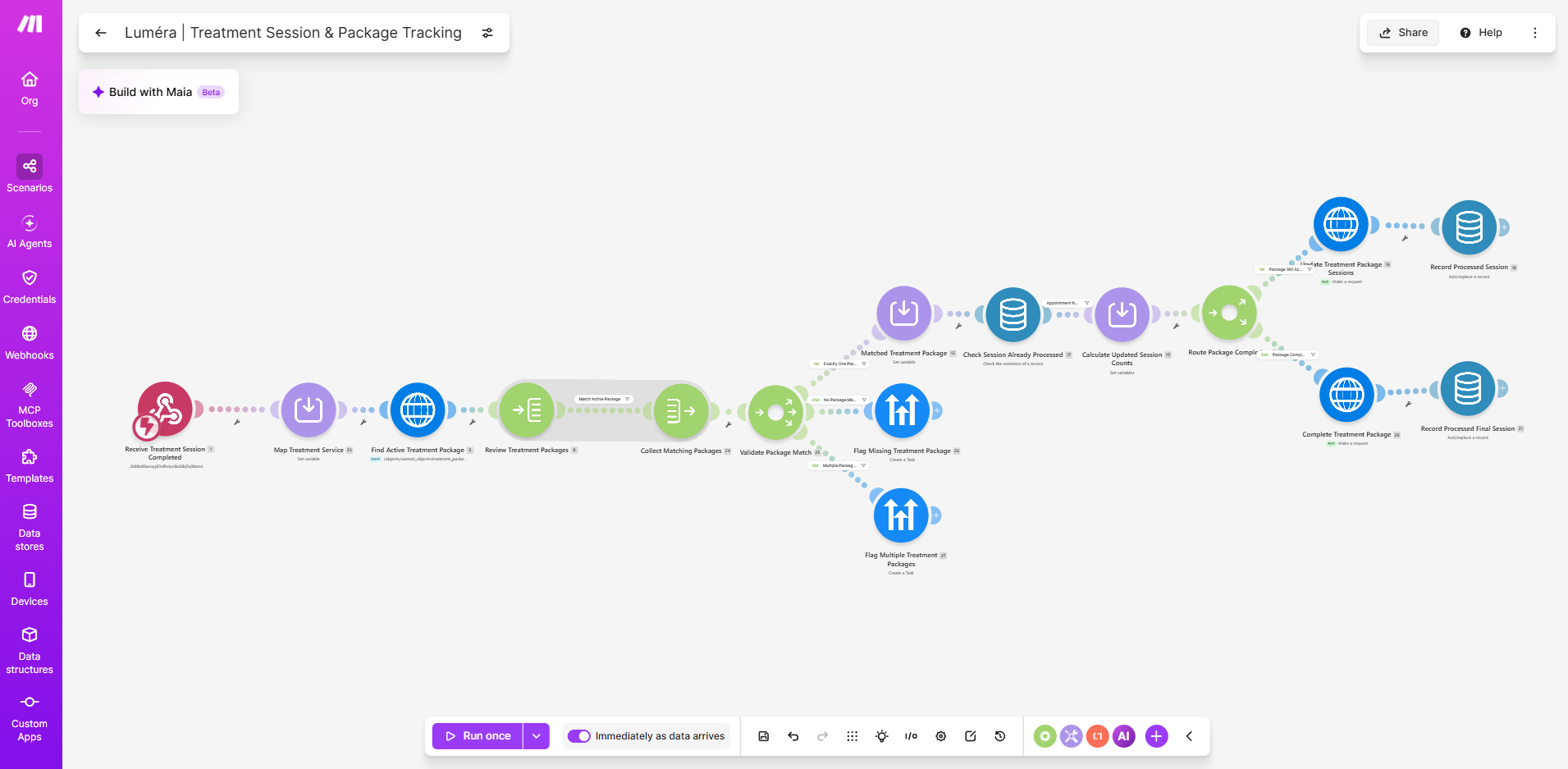This screenshot has height=769, width=1568.
Task: Open the Find Active Treatment Package HTTP module
Action: pyautogui.click(x=418, y=410)
